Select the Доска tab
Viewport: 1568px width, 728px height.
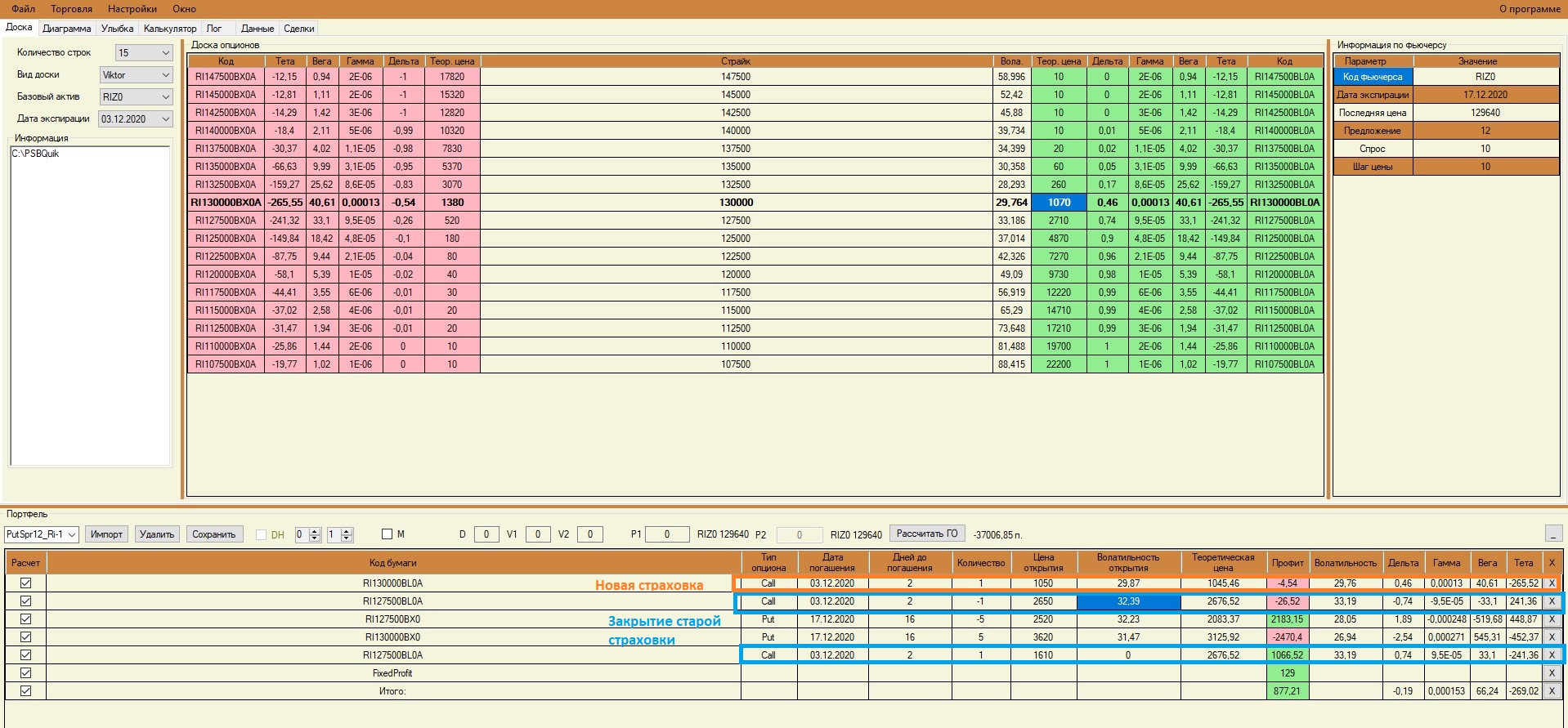[x=19, y=28]
